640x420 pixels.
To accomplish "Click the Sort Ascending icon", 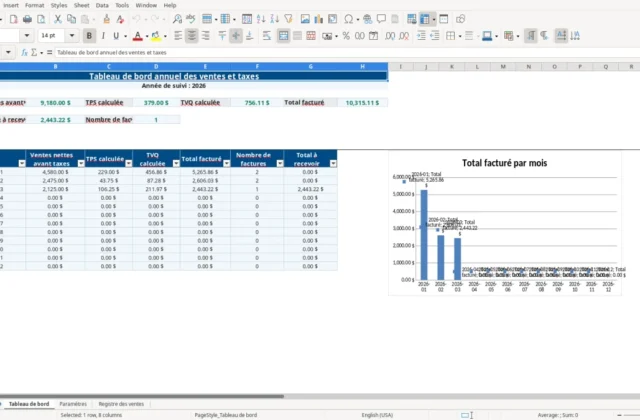I will 261,19.
